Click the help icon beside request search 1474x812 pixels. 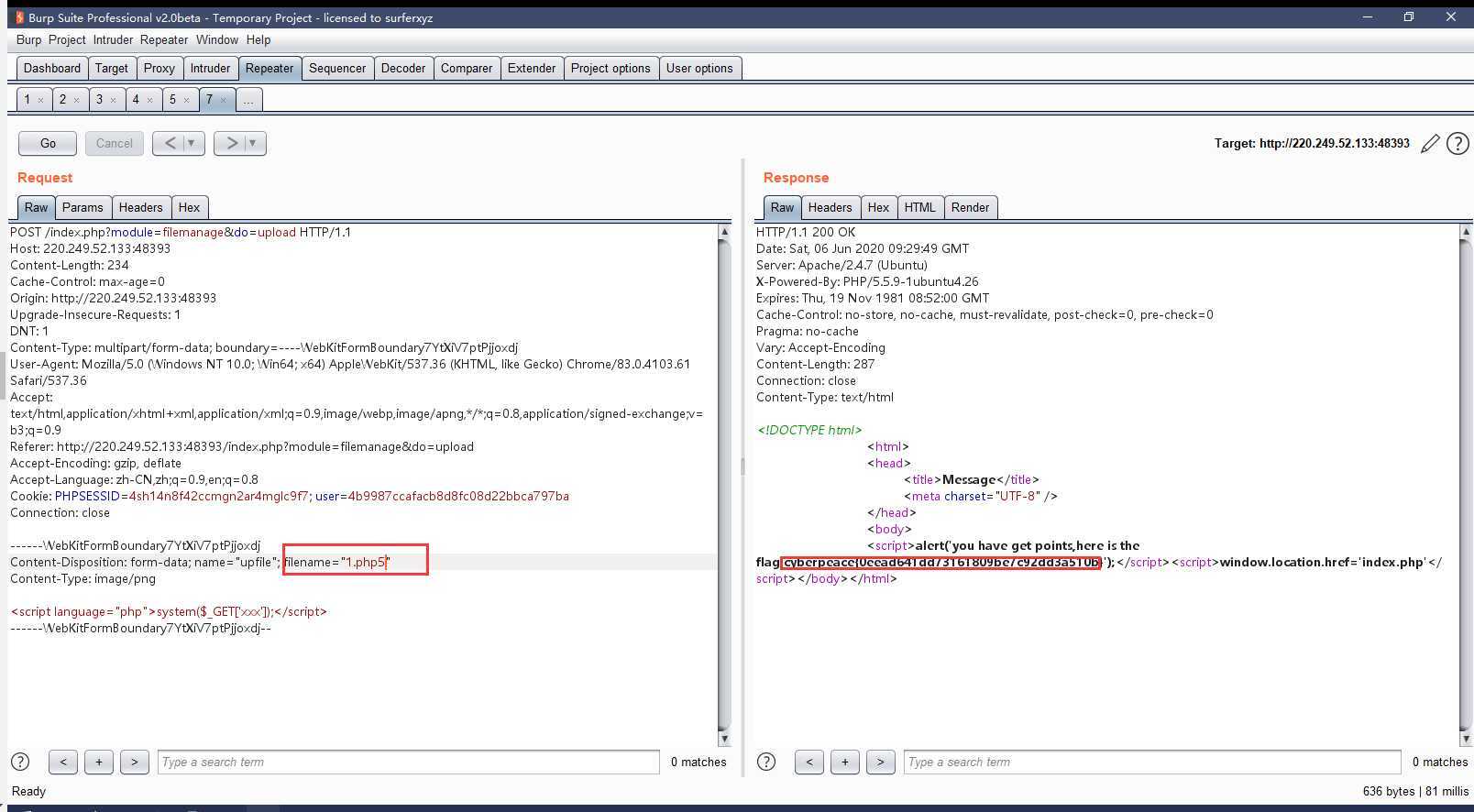(20, 762)
